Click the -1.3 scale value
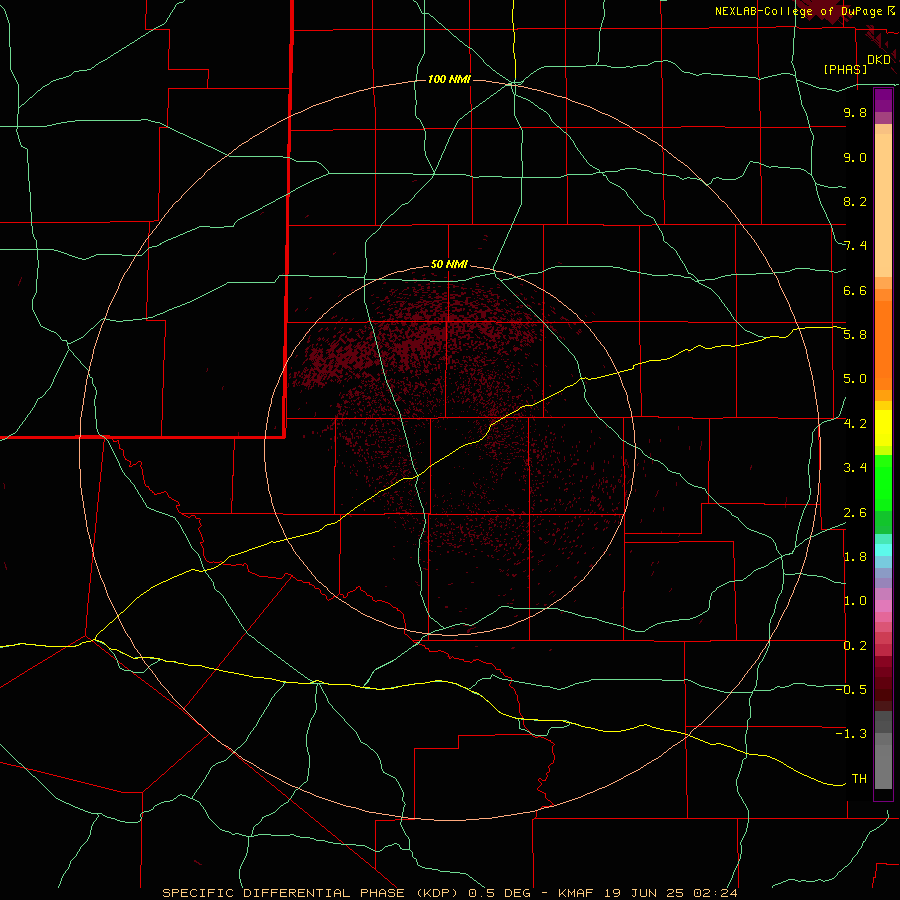Screen dimensions: 900x900 point(851,734)
